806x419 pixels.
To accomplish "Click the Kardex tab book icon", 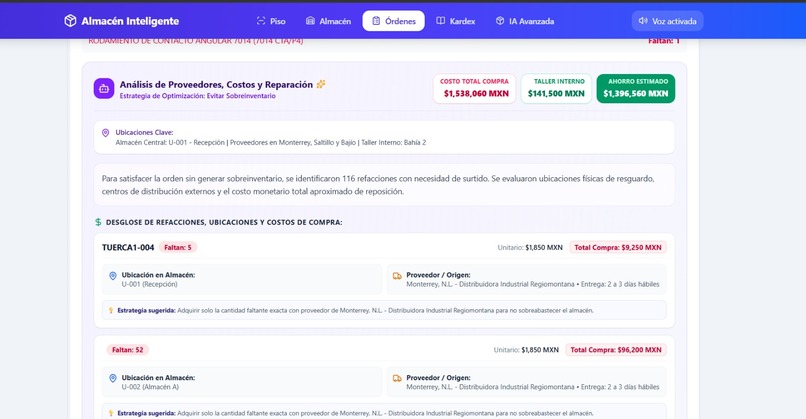I will point(441,21).
